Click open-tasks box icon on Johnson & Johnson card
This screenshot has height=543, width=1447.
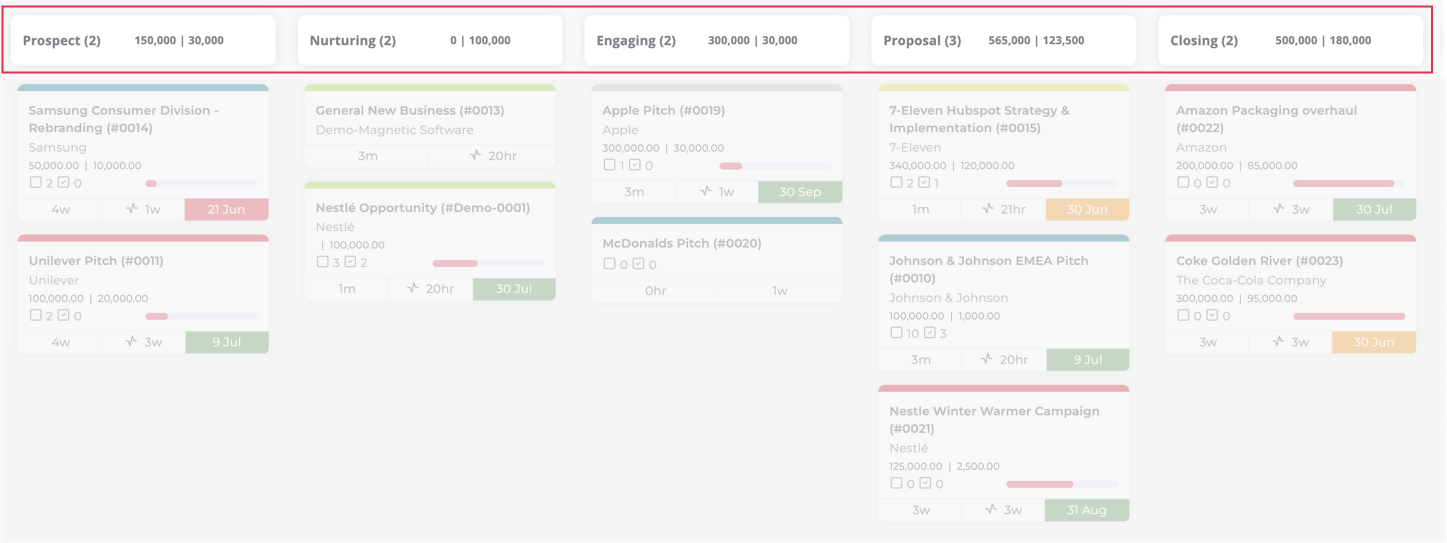coord(897,333)
